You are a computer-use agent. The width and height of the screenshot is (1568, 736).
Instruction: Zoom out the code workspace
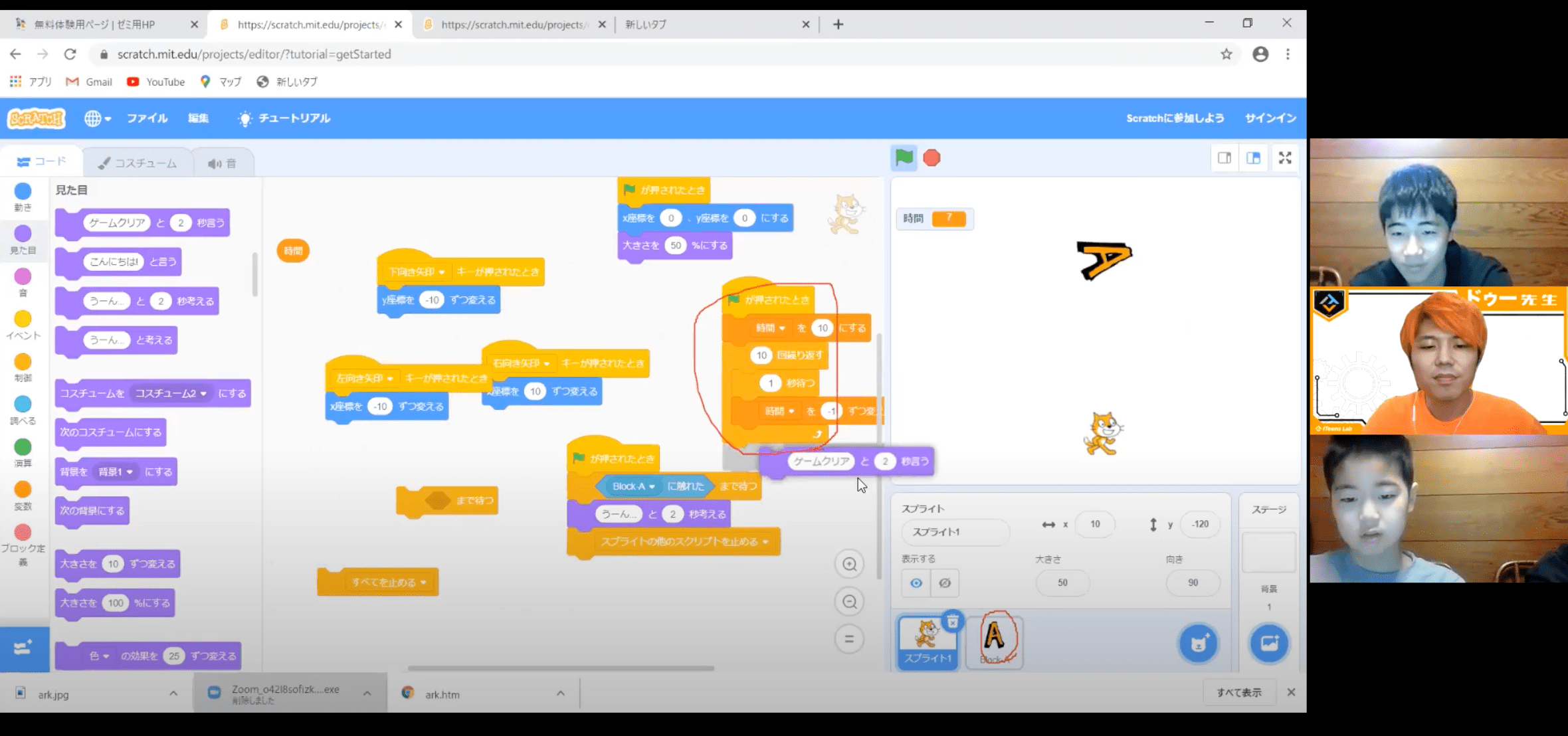click(849, 602)
